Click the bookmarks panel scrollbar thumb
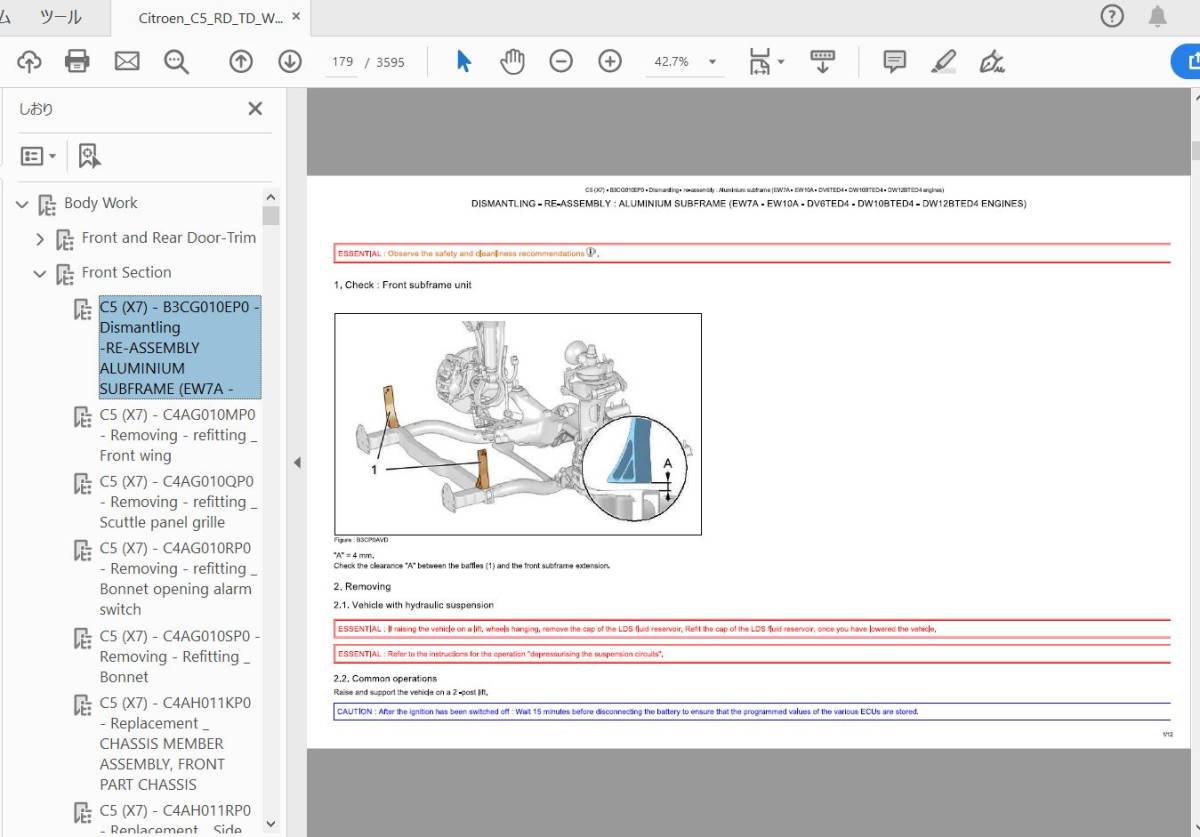Viewport: 1200px width, 837px height. point(271,216)
